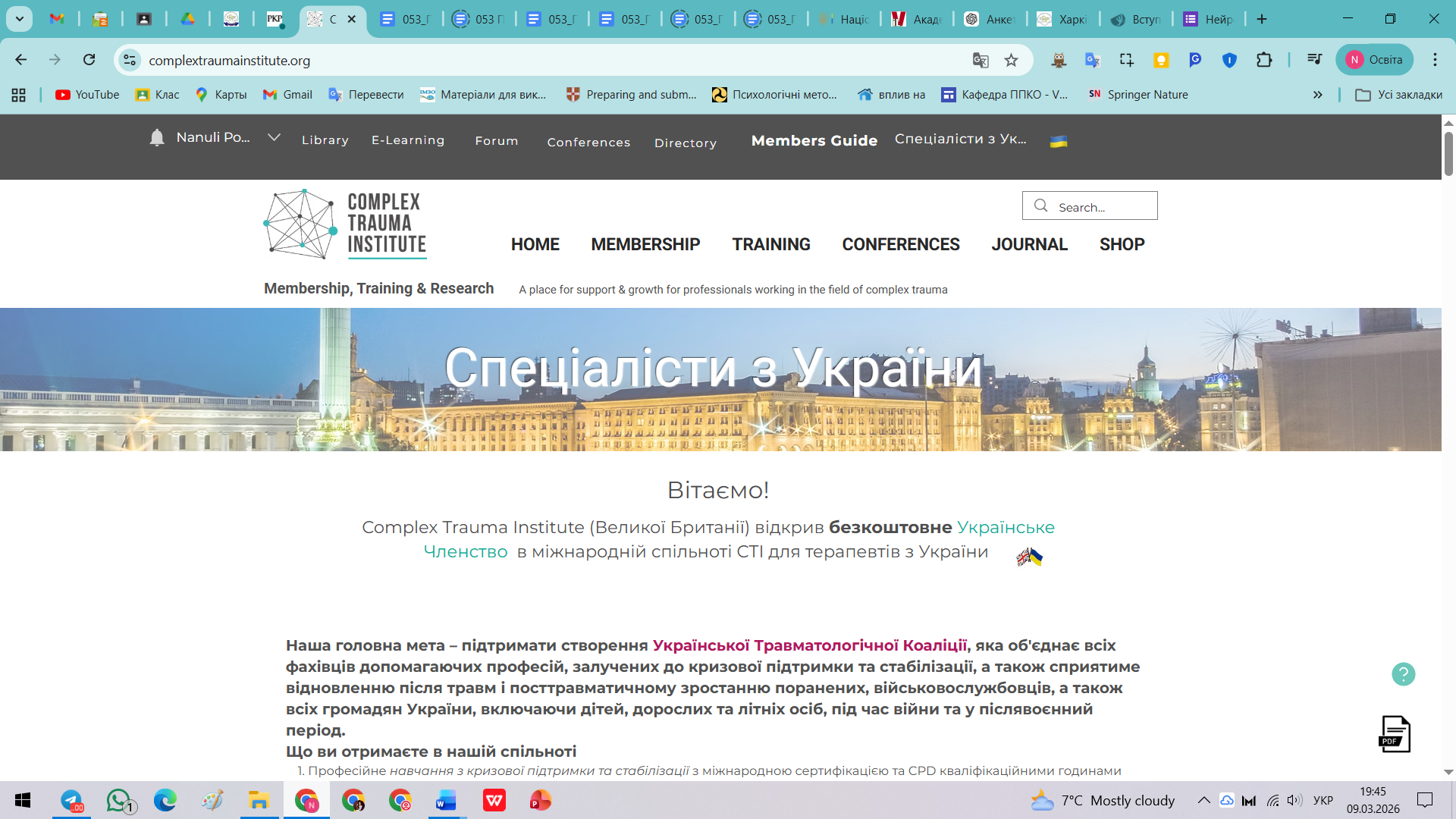
Task: Open the MEMBERSHIP menu item
Action: click(x=645, y=244)
